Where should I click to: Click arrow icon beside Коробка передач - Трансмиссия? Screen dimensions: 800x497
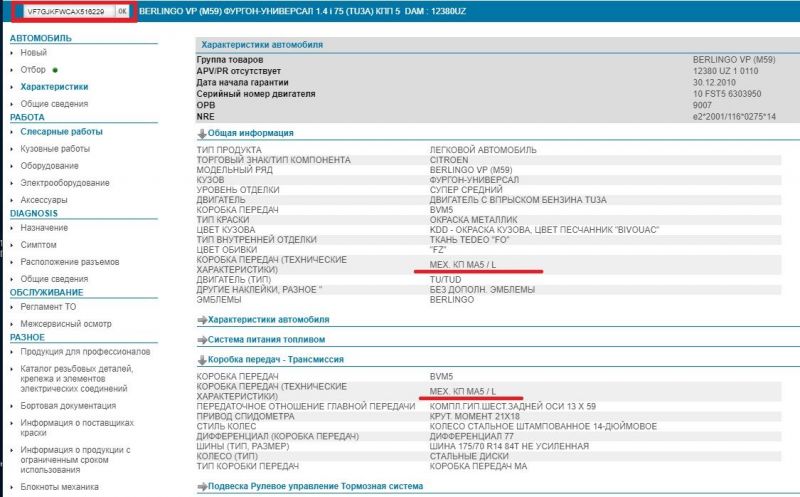click(202, 358)
